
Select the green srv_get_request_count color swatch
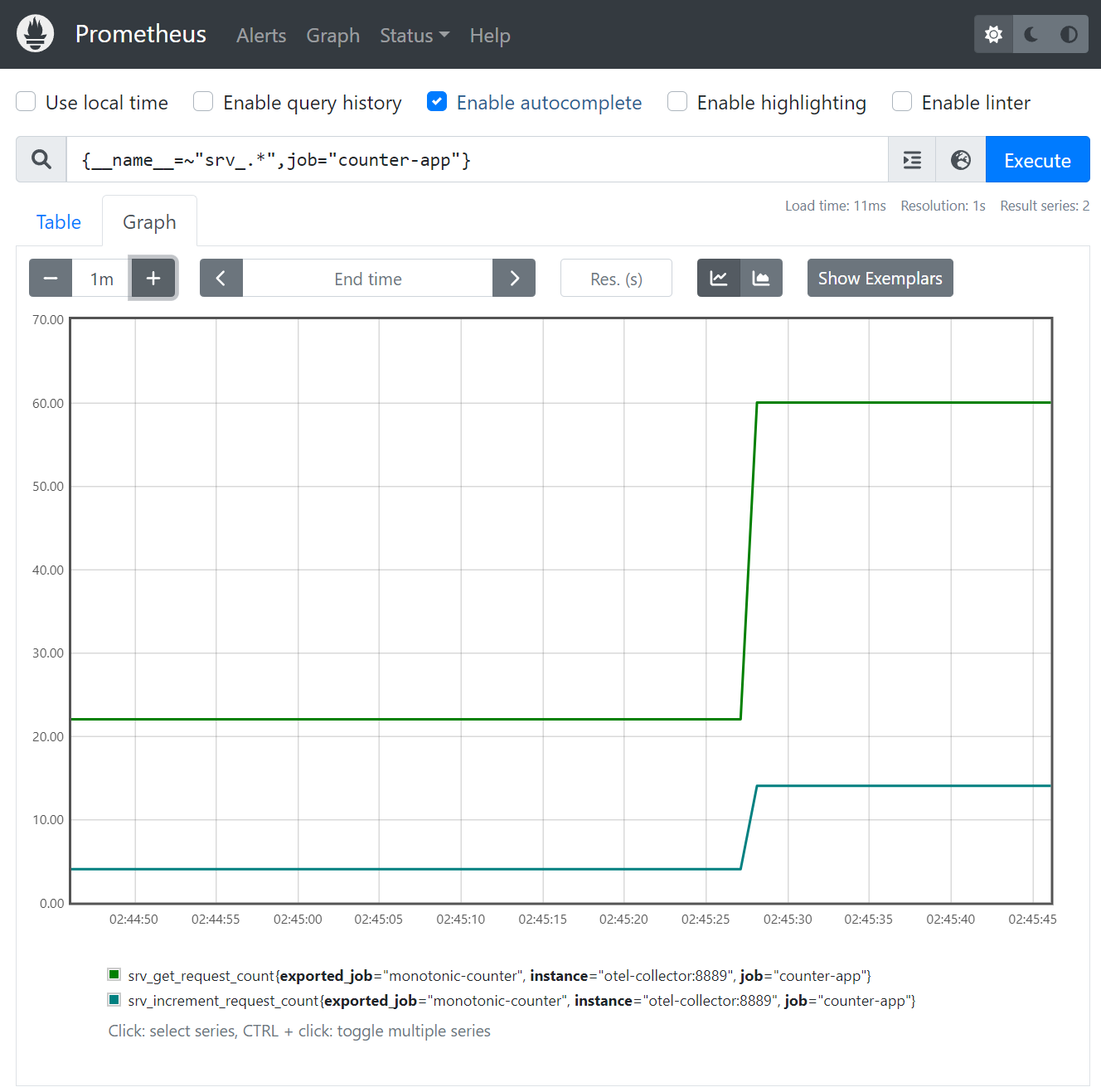[x=114, y=974]
